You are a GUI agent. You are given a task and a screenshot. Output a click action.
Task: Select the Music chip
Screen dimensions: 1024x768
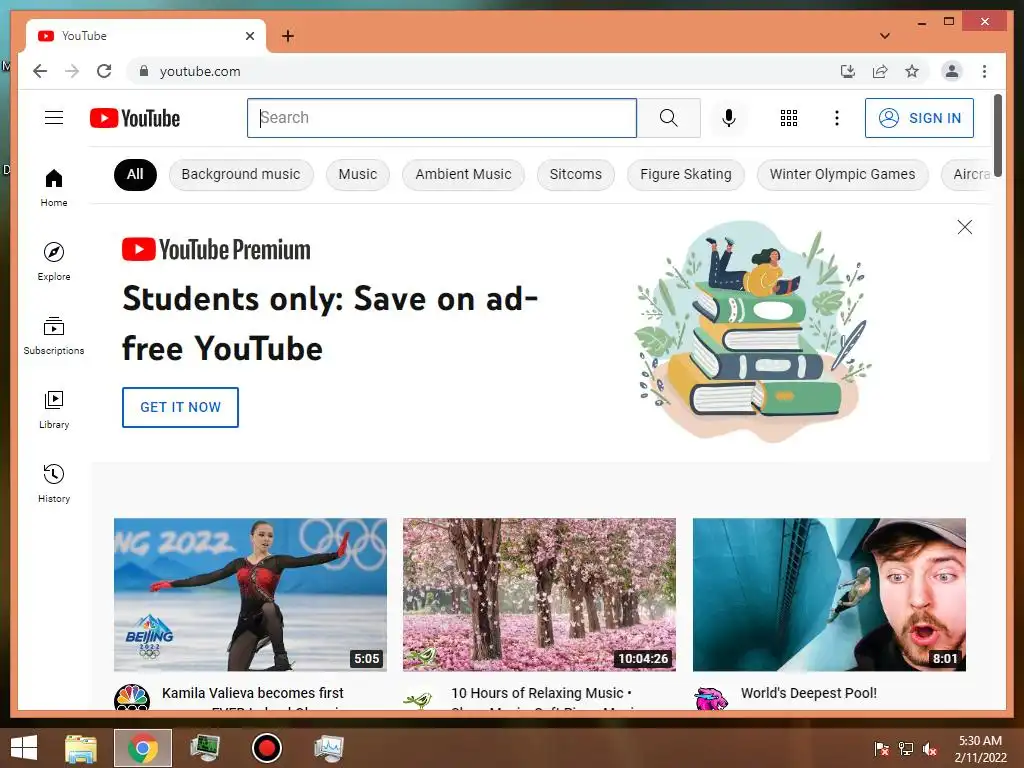[x=358, y=174]
